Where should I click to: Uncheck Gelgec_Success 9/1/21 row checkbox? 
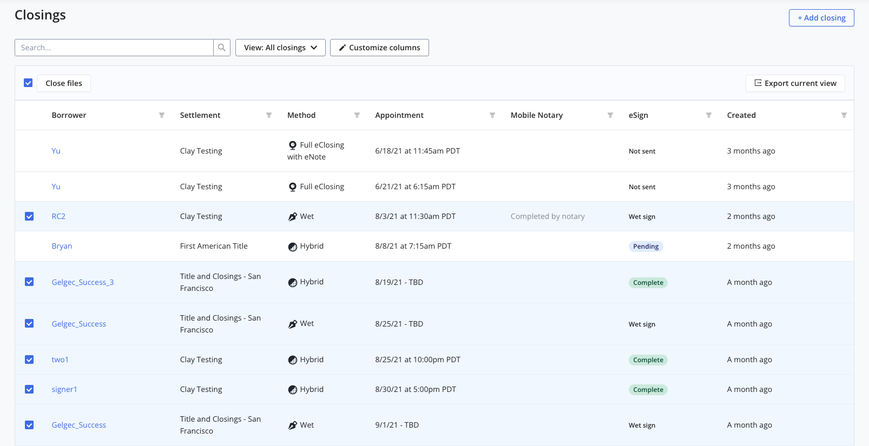tap(29, 425)
